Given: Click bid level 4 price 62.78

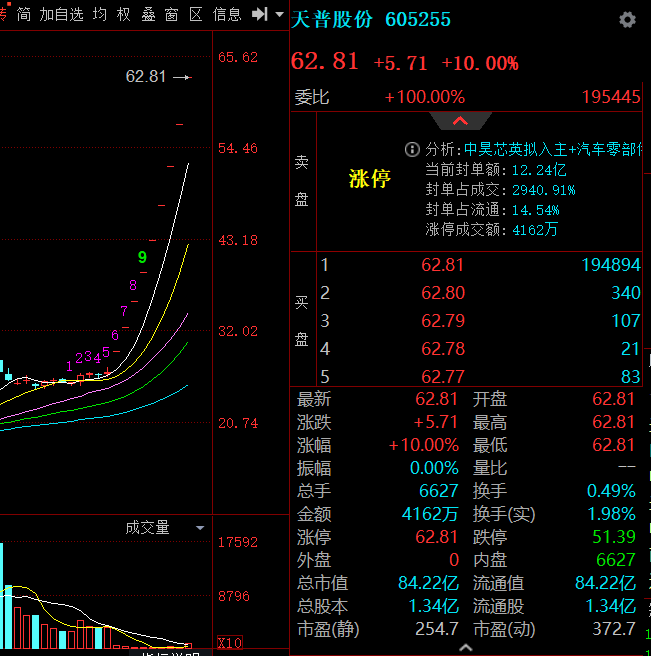Looking at the screenshot, I should click(443, 349).
